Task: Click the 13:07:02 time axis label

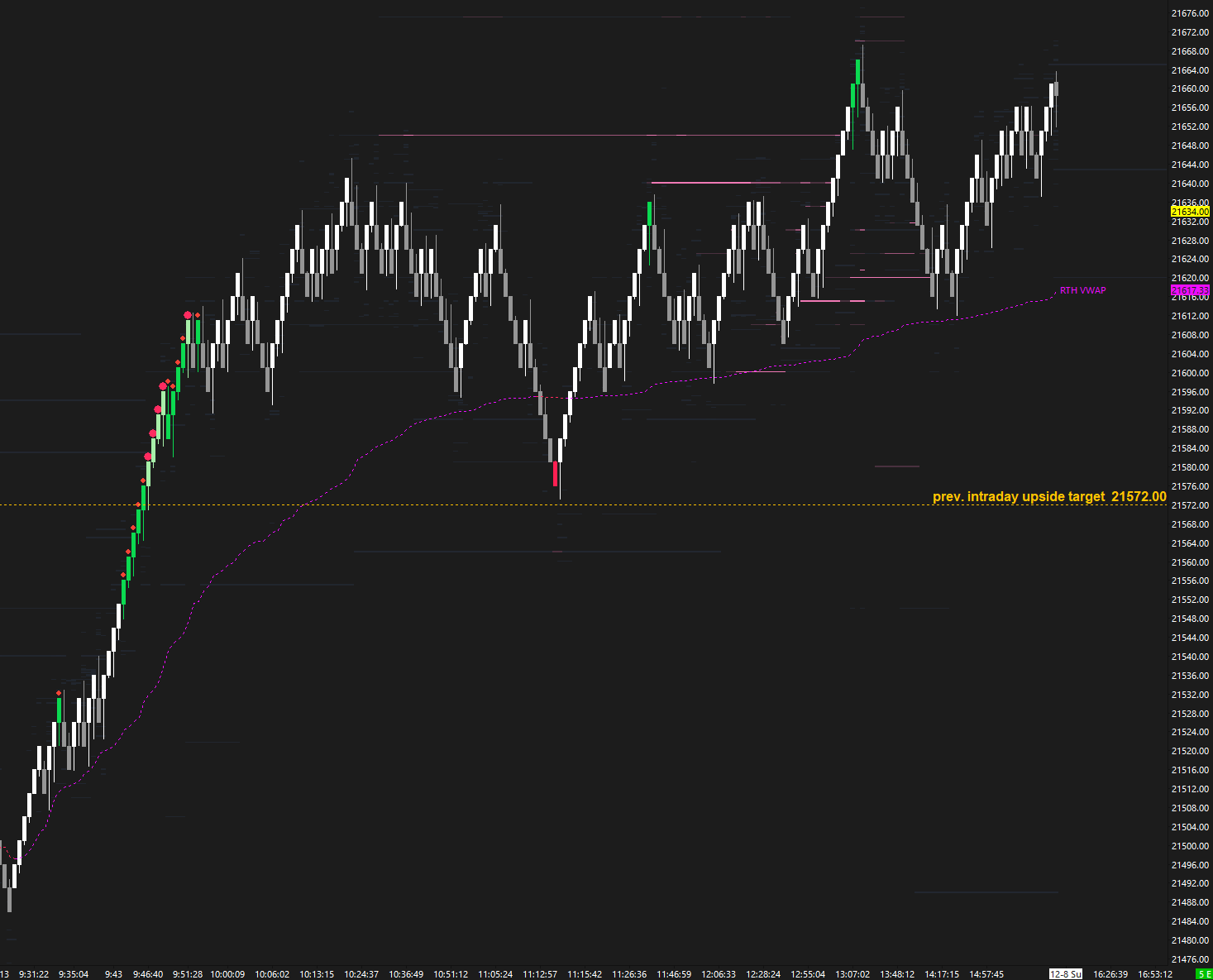Action: point(852,974)
